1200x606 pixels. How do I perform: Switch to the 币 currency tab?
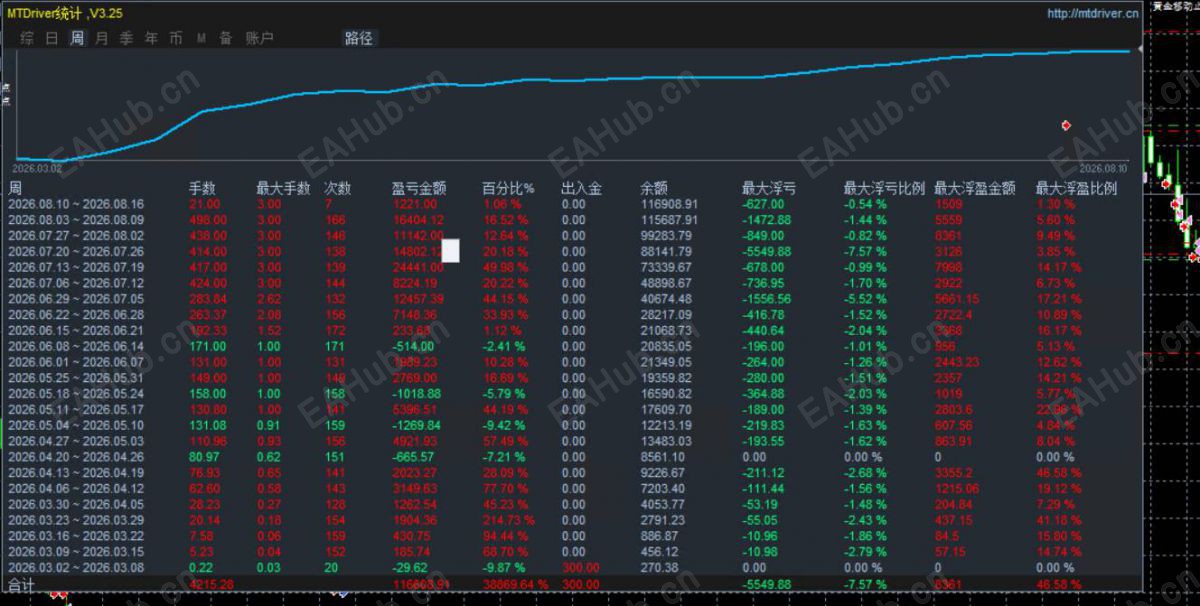[176, 38]
